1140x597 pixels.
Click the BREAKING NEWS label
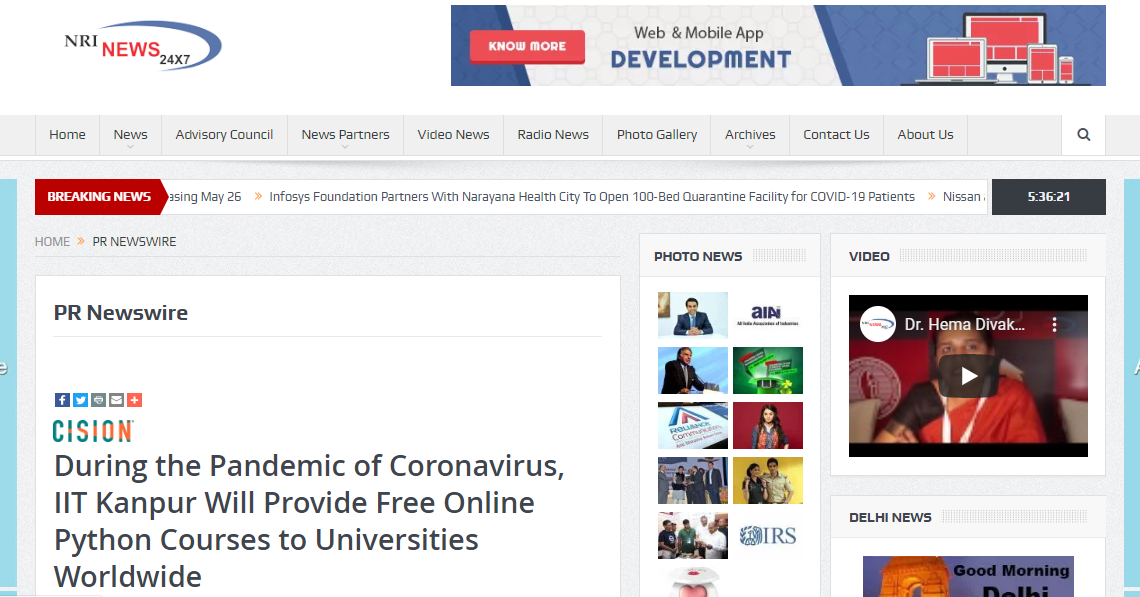[100, 196]
